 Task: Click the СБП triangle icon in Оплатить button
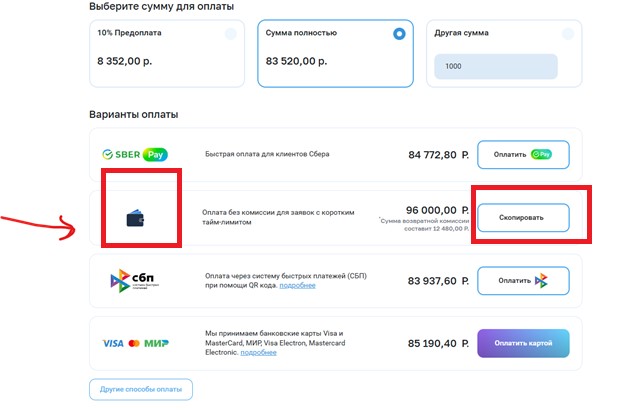(x=541, y=281)
